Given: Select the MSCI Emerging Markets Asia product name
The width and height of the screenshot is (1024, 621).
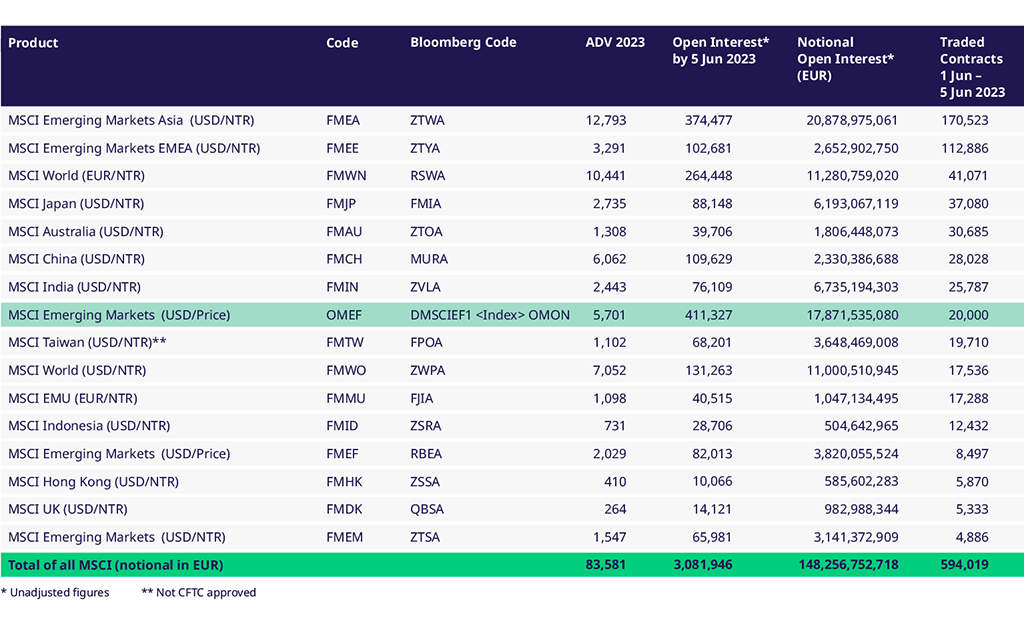Looking at the screenshot, I should [131, 120].
